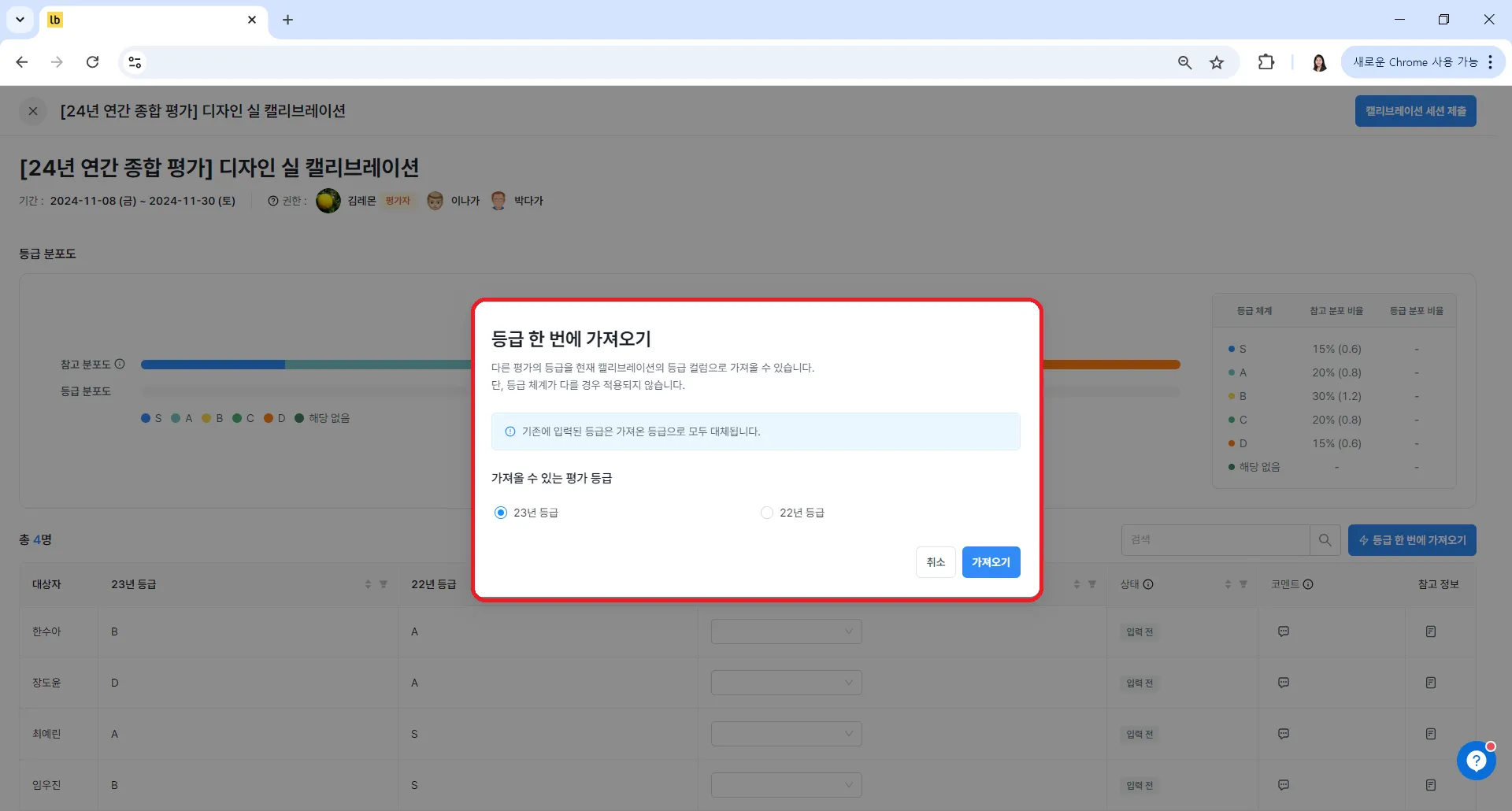Open the comment icon for 장도윤

[x=1284, y=683]
